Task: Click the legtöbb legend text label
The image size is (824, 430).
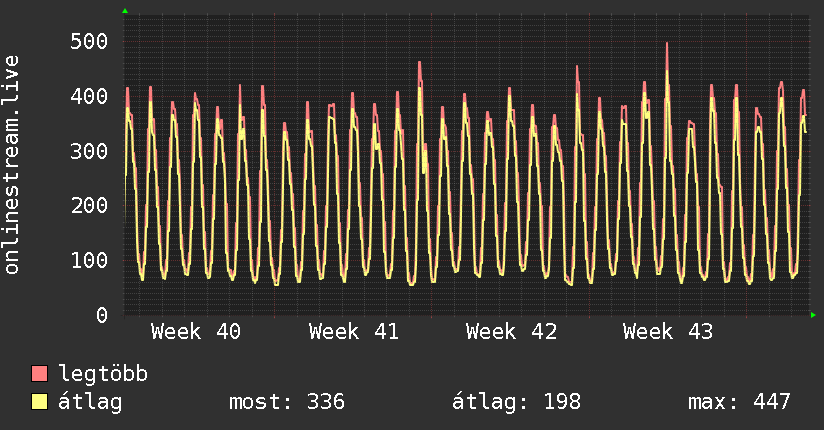Action: 104,374
